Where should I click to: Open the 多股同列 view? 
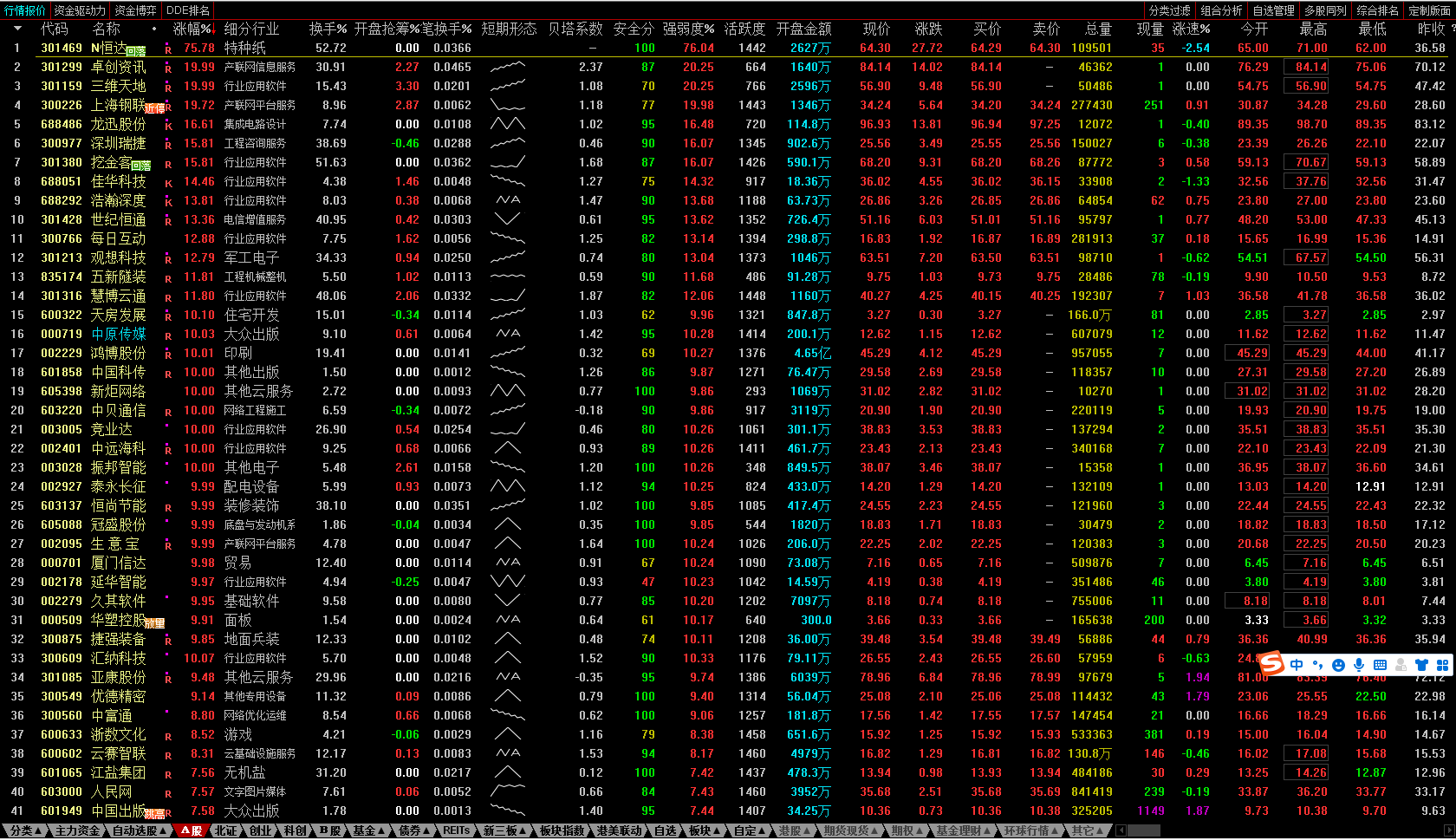(x=1326, y=10)
